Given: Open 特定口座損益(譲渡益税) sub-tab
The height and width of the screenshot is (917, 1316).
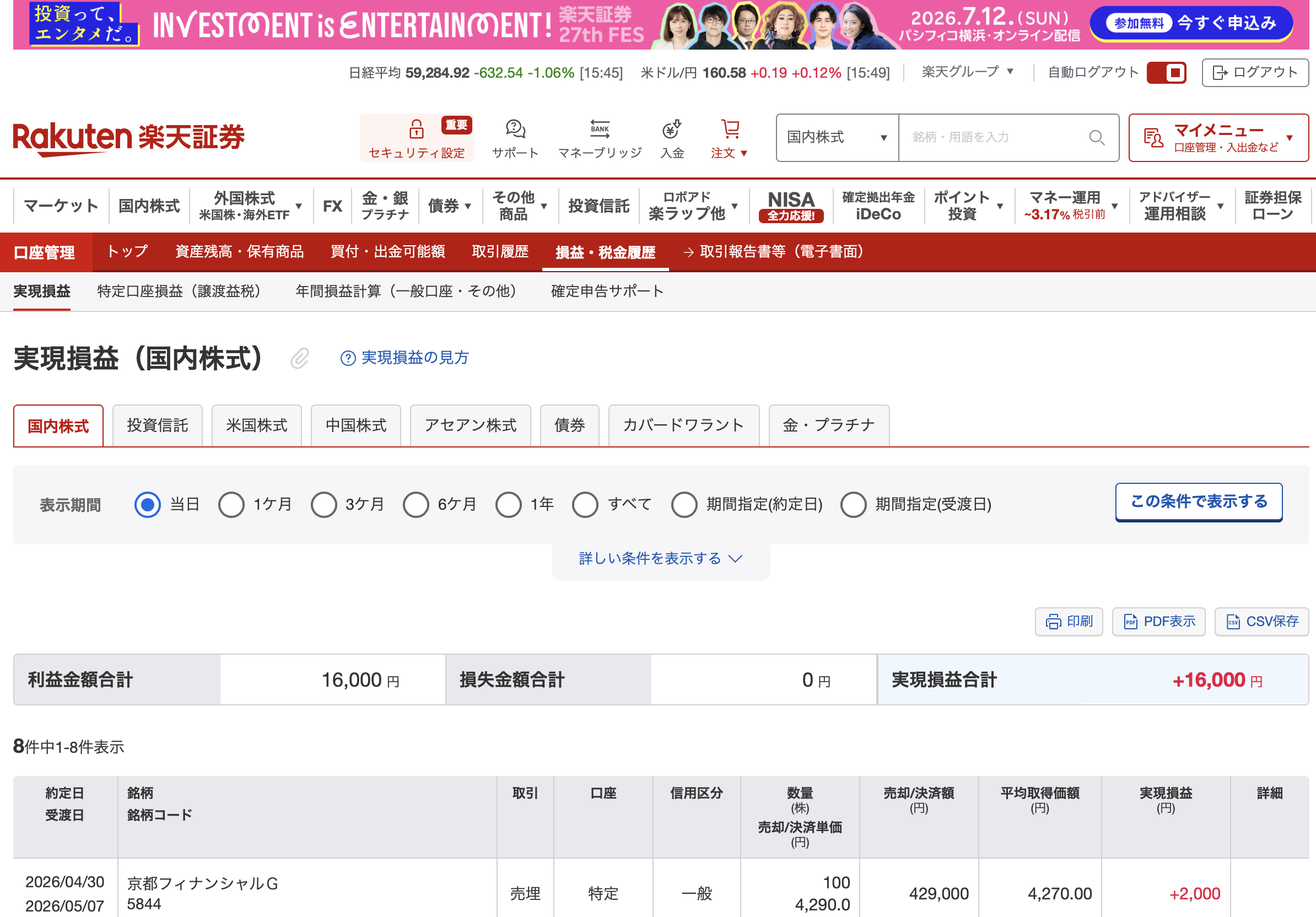Looking at the screenshot, I should click(x=179, y=291).
